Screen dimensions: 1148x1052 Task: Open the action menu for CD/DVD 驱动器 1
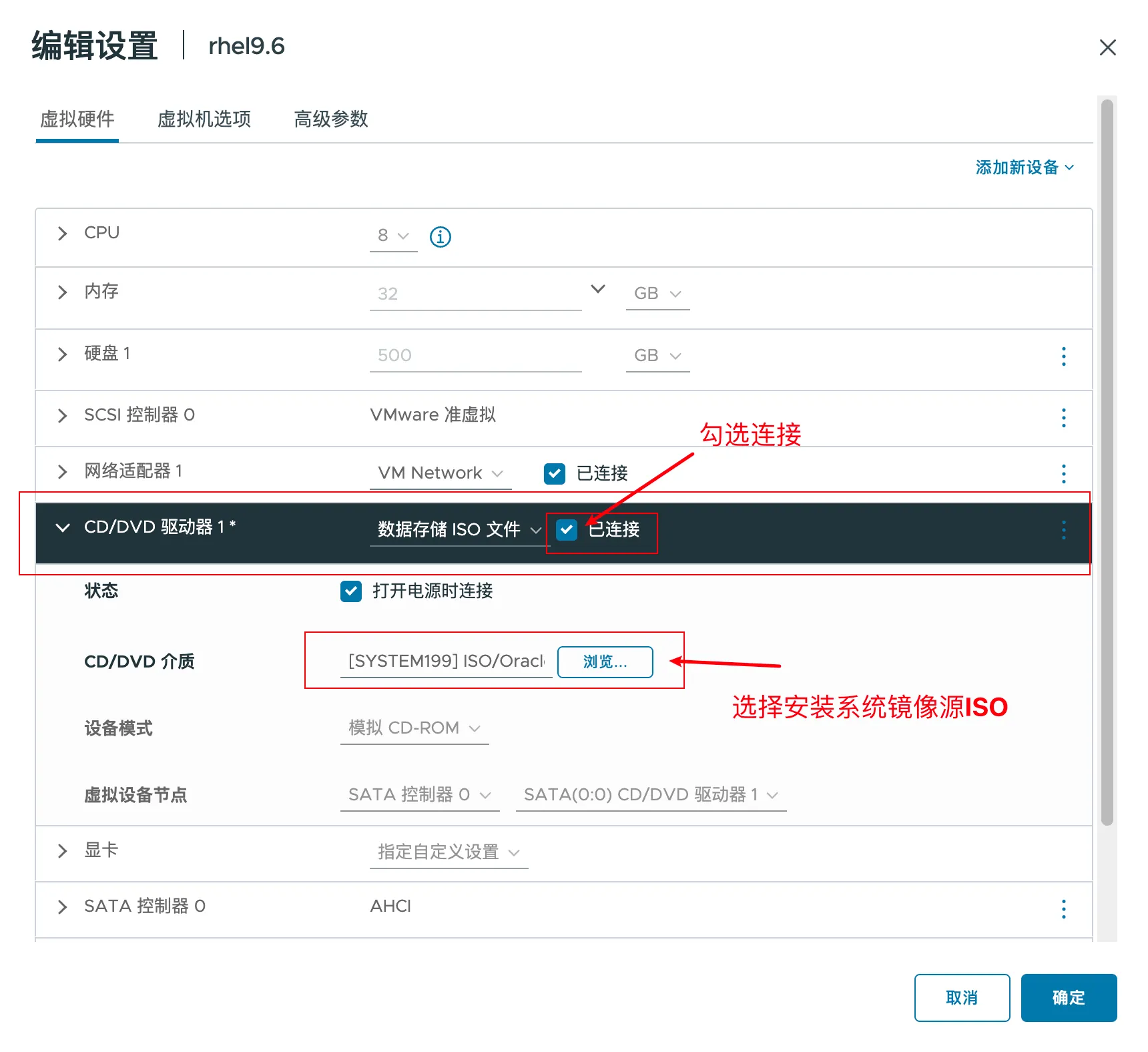pos(1063,531)
